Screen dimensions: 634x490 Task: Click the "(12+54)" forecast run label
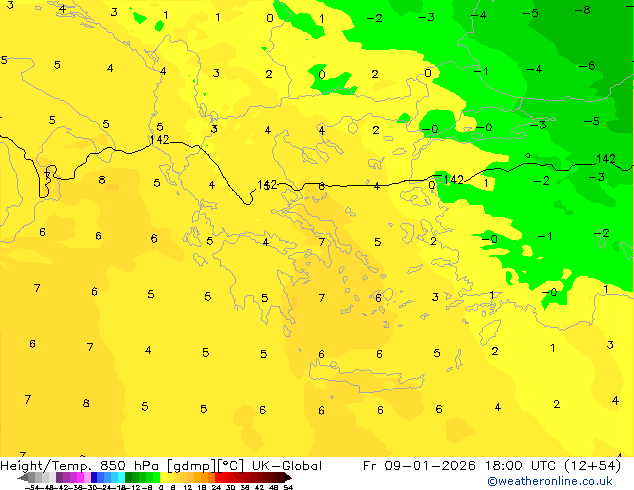point(592,466)
